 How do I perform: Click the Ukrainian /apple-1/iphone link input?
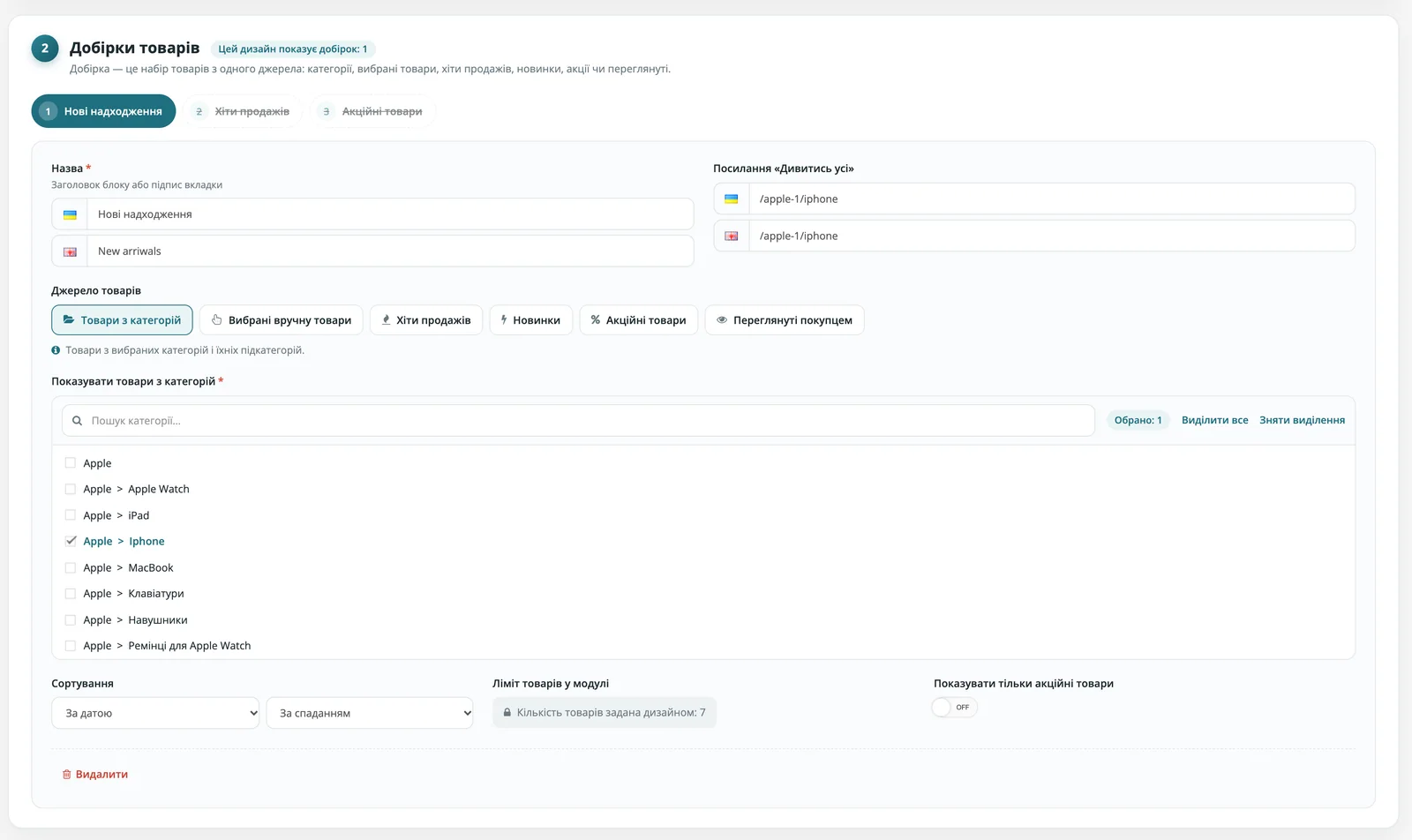(1052, 199)
